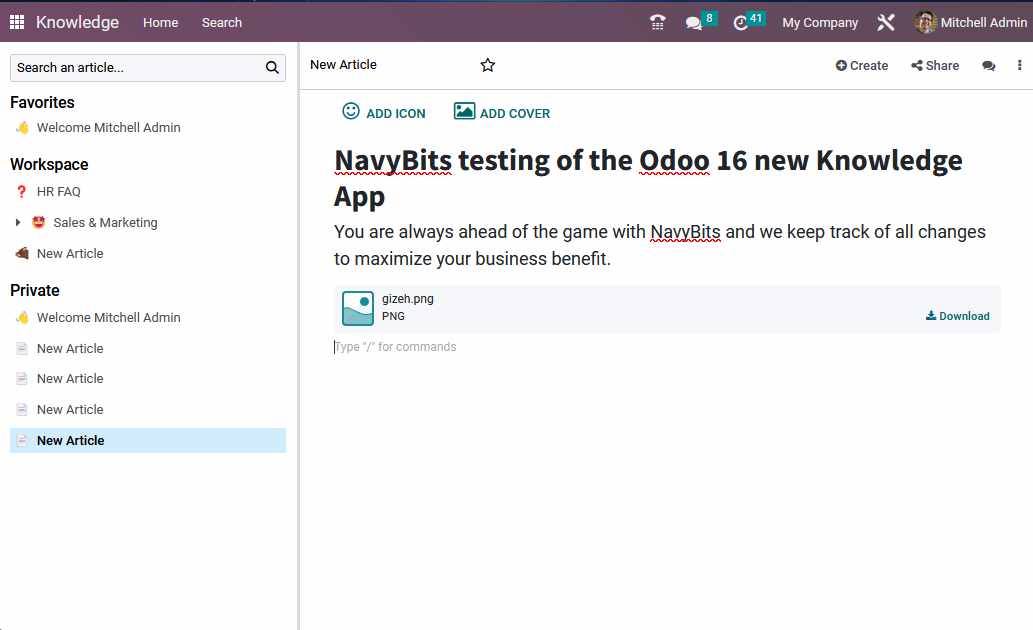This screenshot has width=1033, height=630.
Task: Click Mitchell Admin's avatar picture
Action: (925, 22)
